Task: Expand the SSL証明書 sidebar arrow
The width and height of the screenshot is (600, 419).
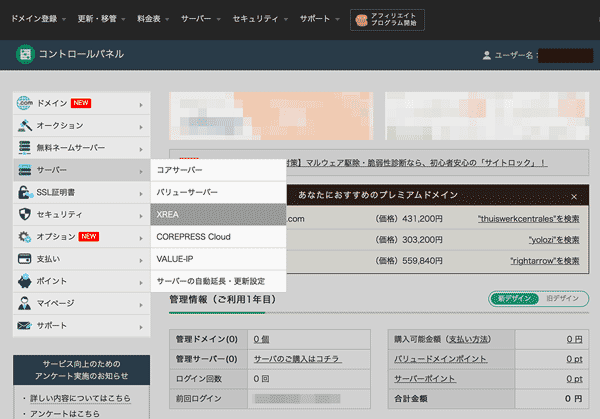Action: tap(141, 194)
